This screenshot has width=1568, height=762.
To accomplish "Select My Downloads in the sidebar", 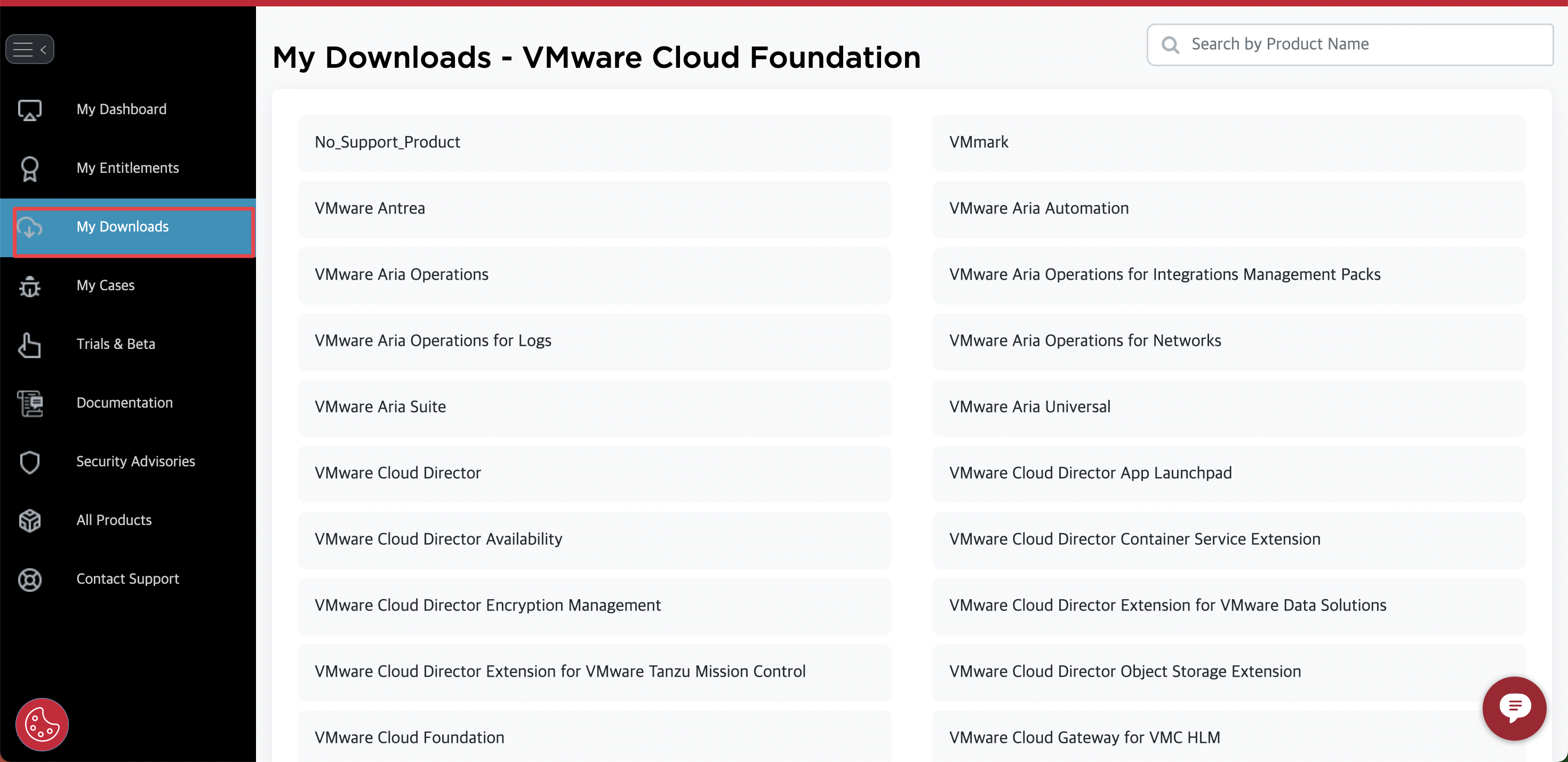I will click(128, 227).
